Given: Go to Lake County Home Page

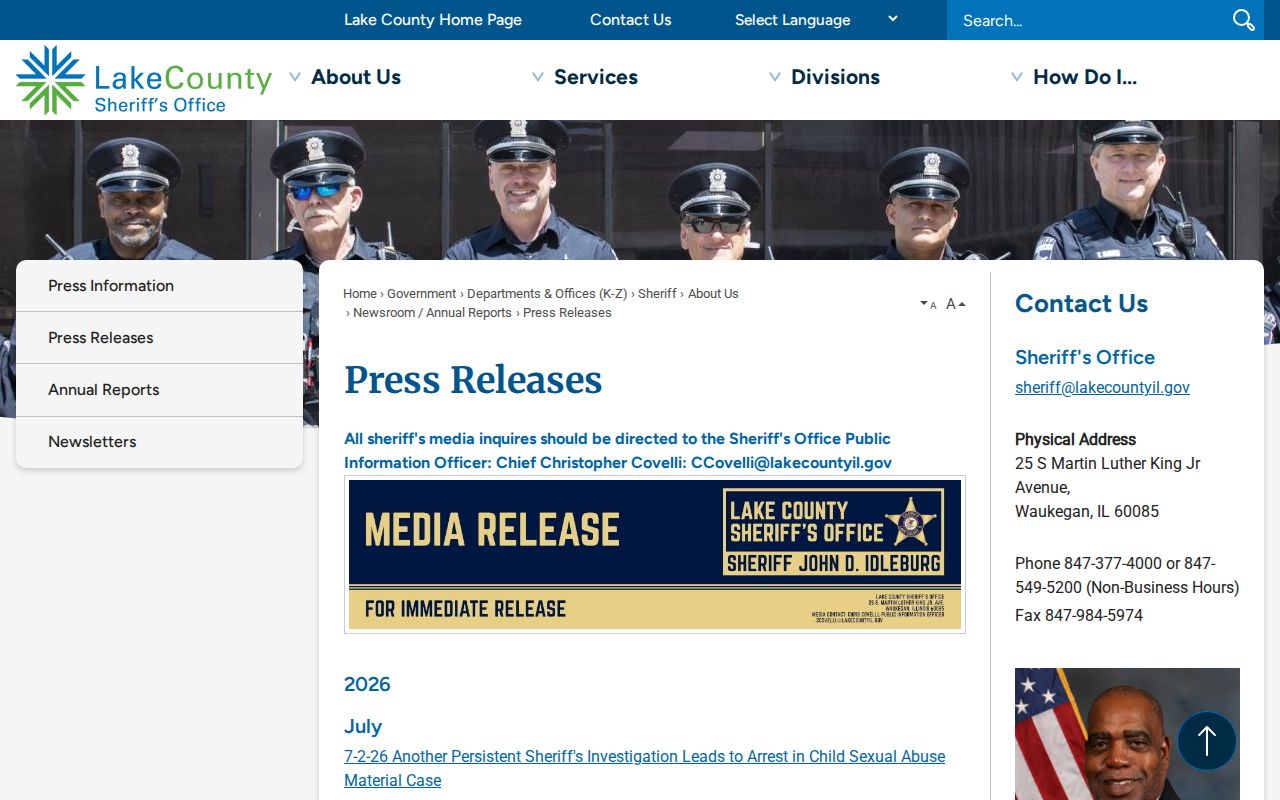Looking at the screenshot, I should tap(433, 20).
